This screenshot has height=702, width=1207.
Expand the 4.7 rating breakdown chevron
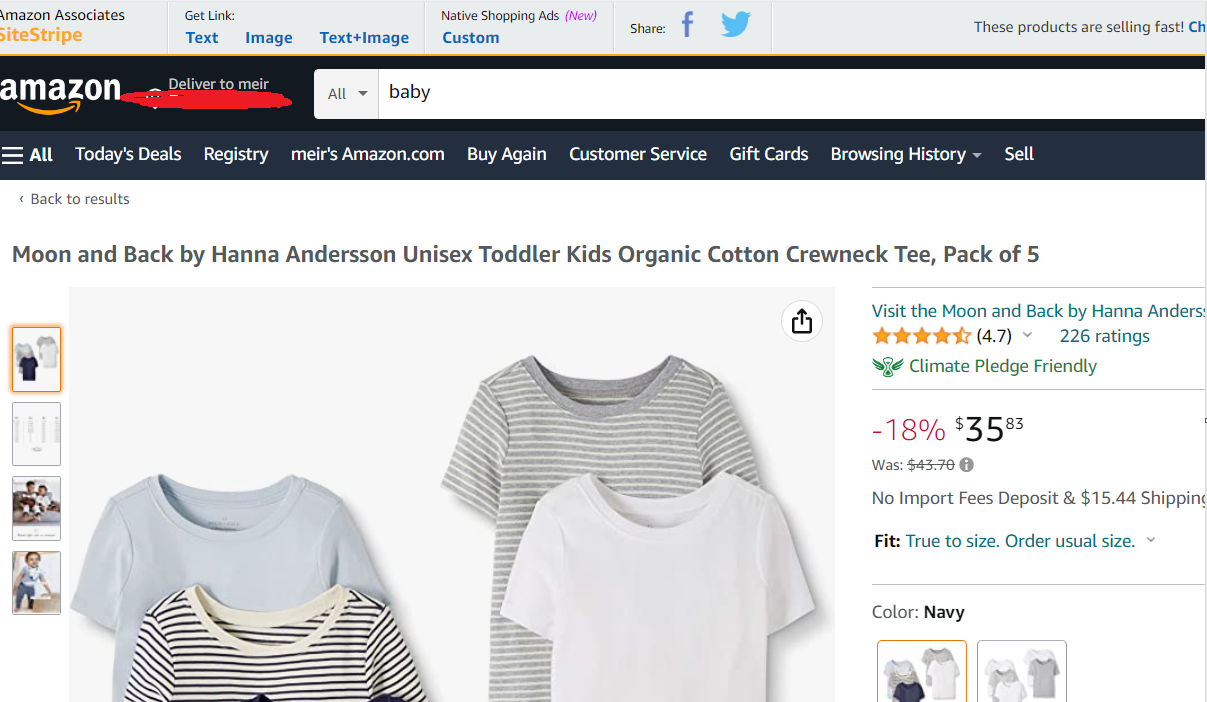tap(1027, 336)
